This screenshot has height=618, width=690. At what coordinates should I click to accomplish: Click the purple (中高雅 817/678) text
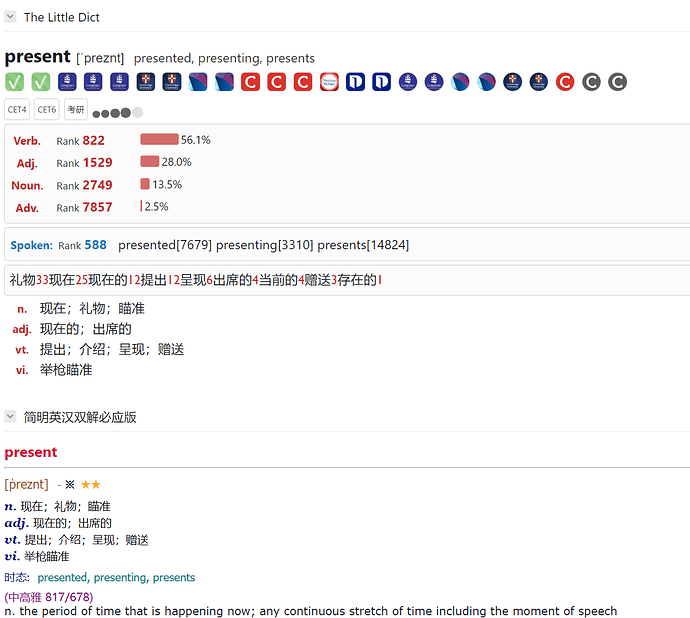49,597
